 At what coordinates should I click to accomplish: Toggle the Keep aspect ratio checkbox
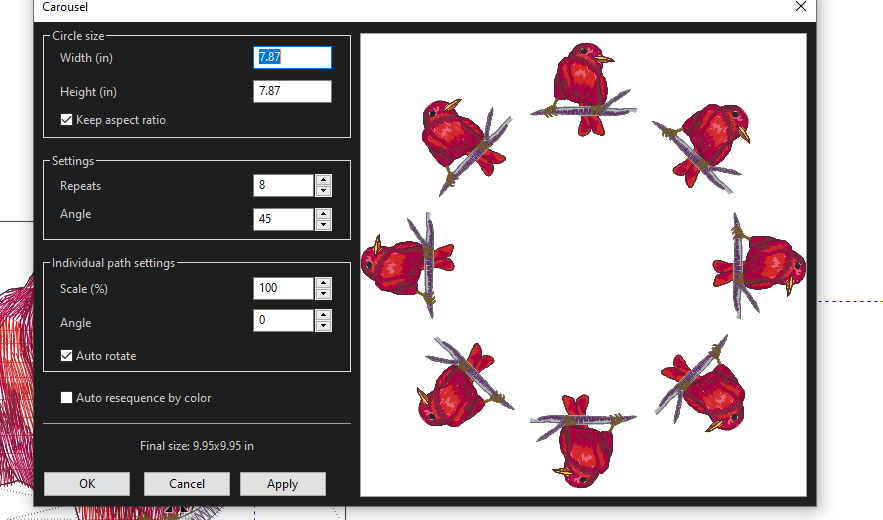tap(66, 119)
